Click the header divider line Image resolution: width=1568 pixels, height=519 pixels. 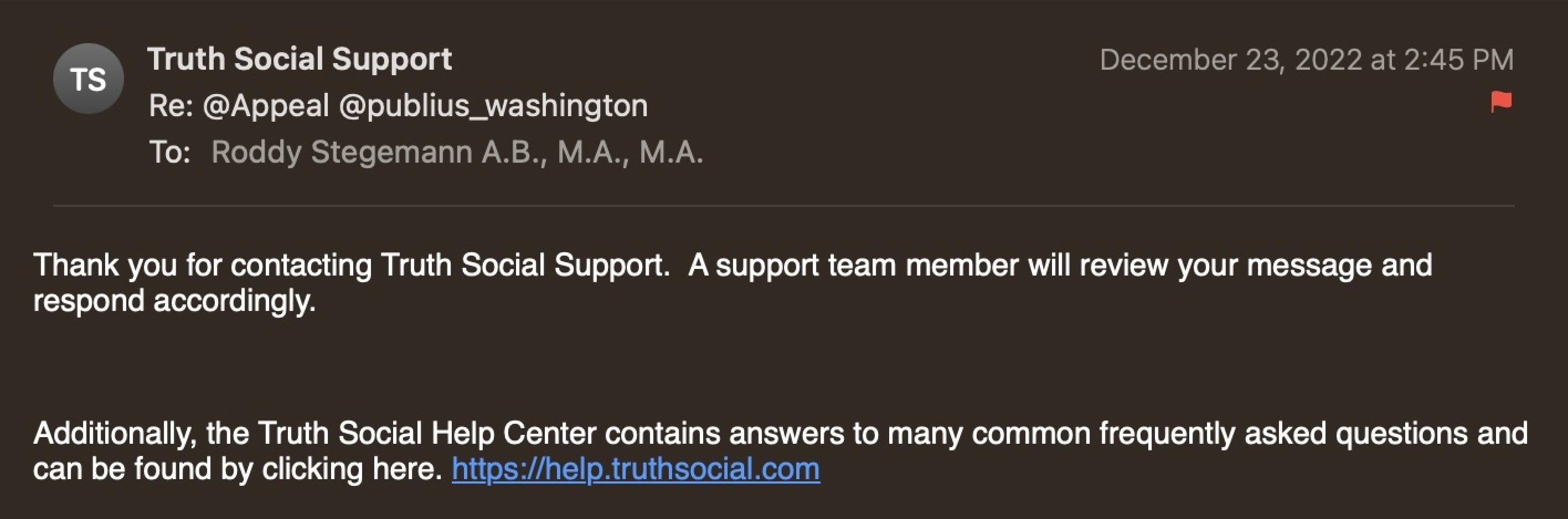[784, 206]
